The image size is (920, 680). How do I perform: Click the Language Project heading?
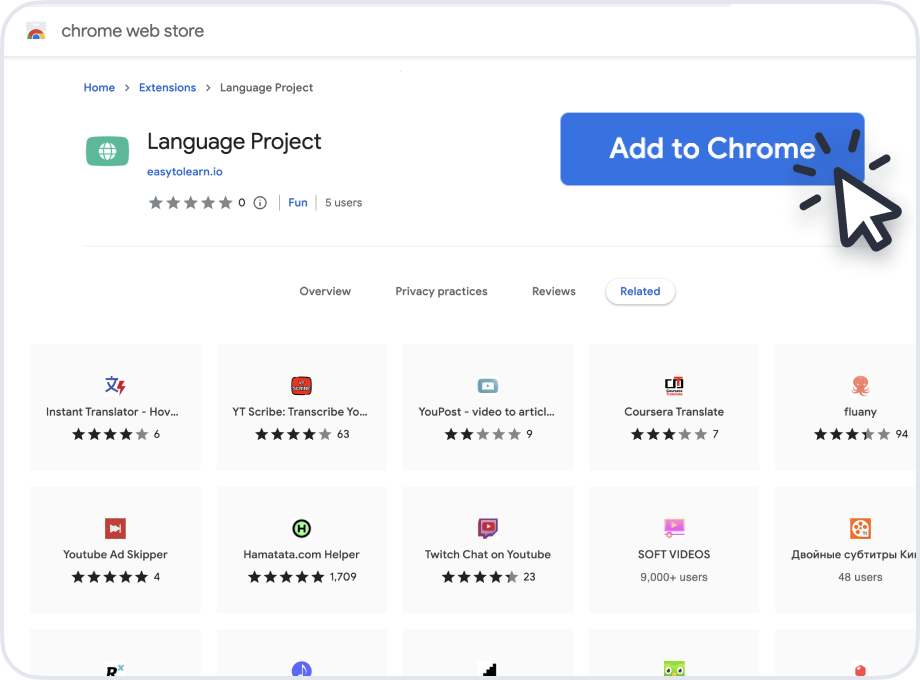click(234, 141)
